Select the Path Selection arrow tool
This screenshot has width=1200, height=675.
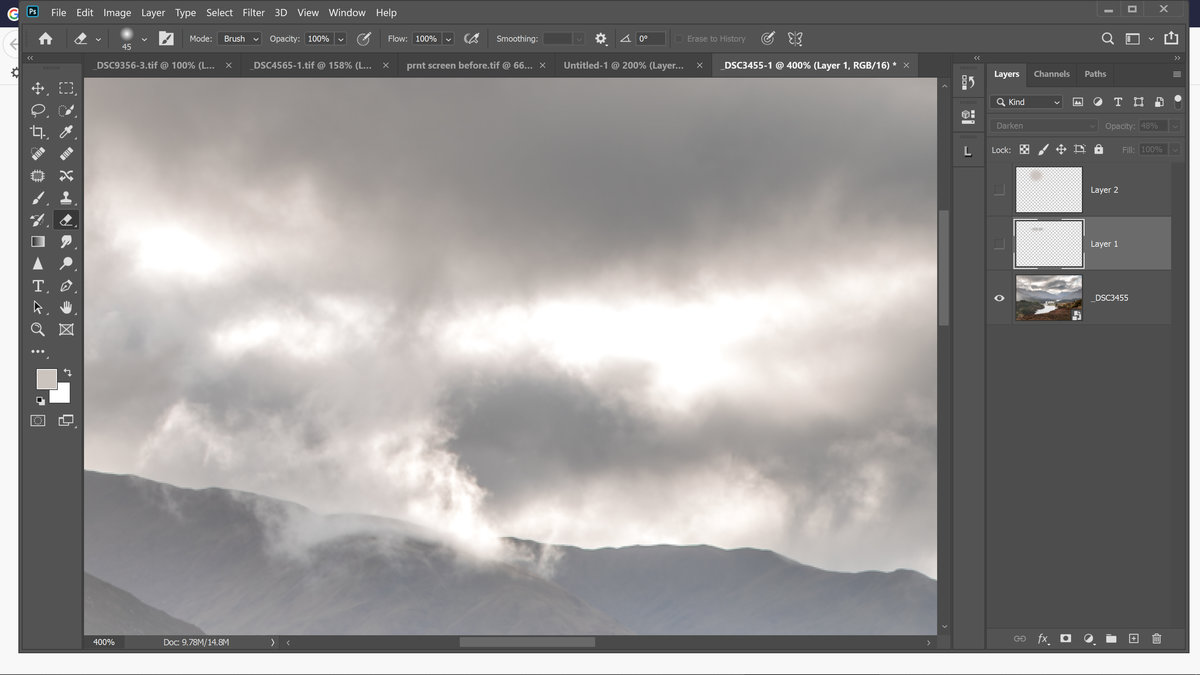[38, 308]
